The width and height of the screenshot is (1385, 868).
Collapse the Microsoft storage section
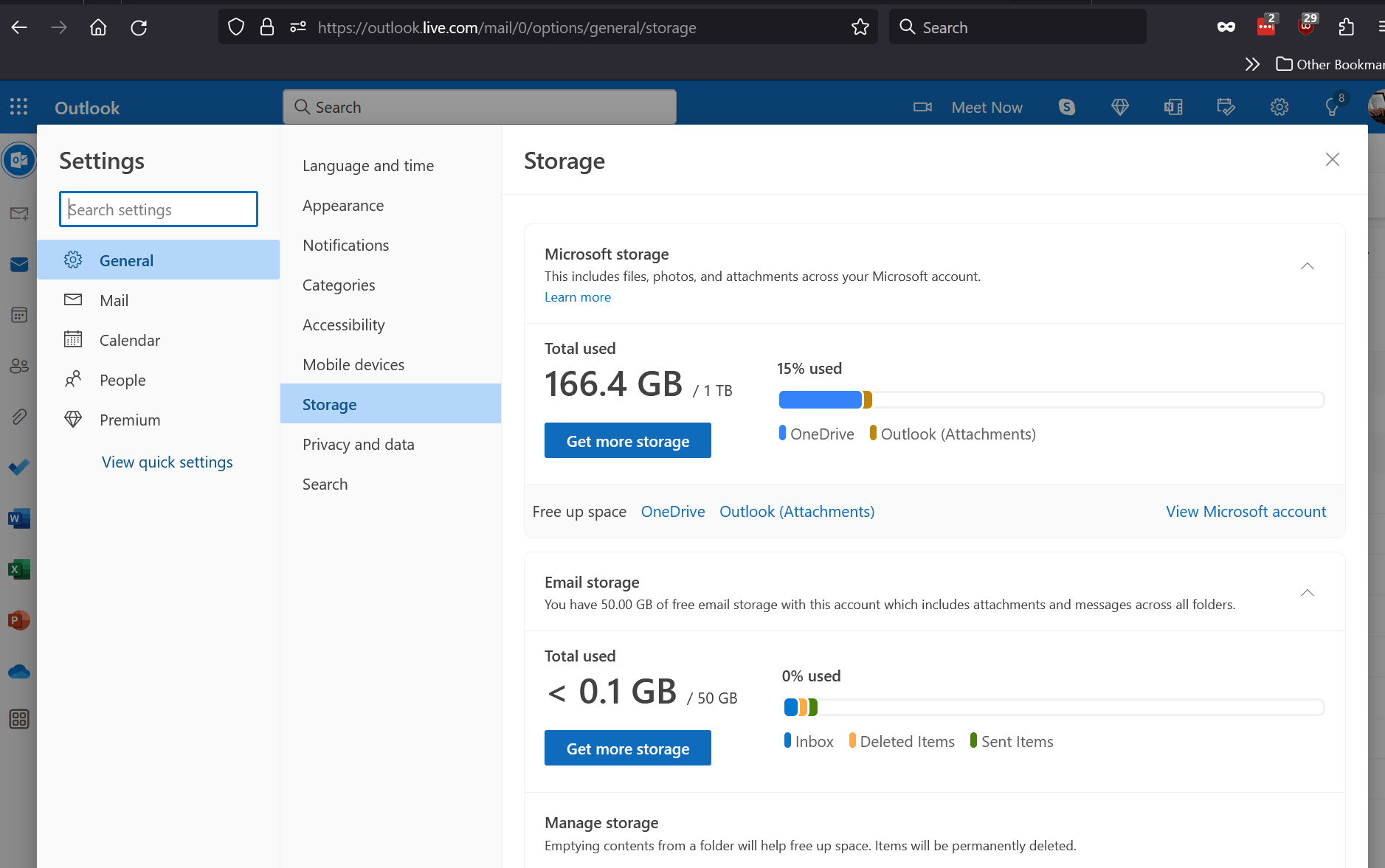(x=1307, y=266)
